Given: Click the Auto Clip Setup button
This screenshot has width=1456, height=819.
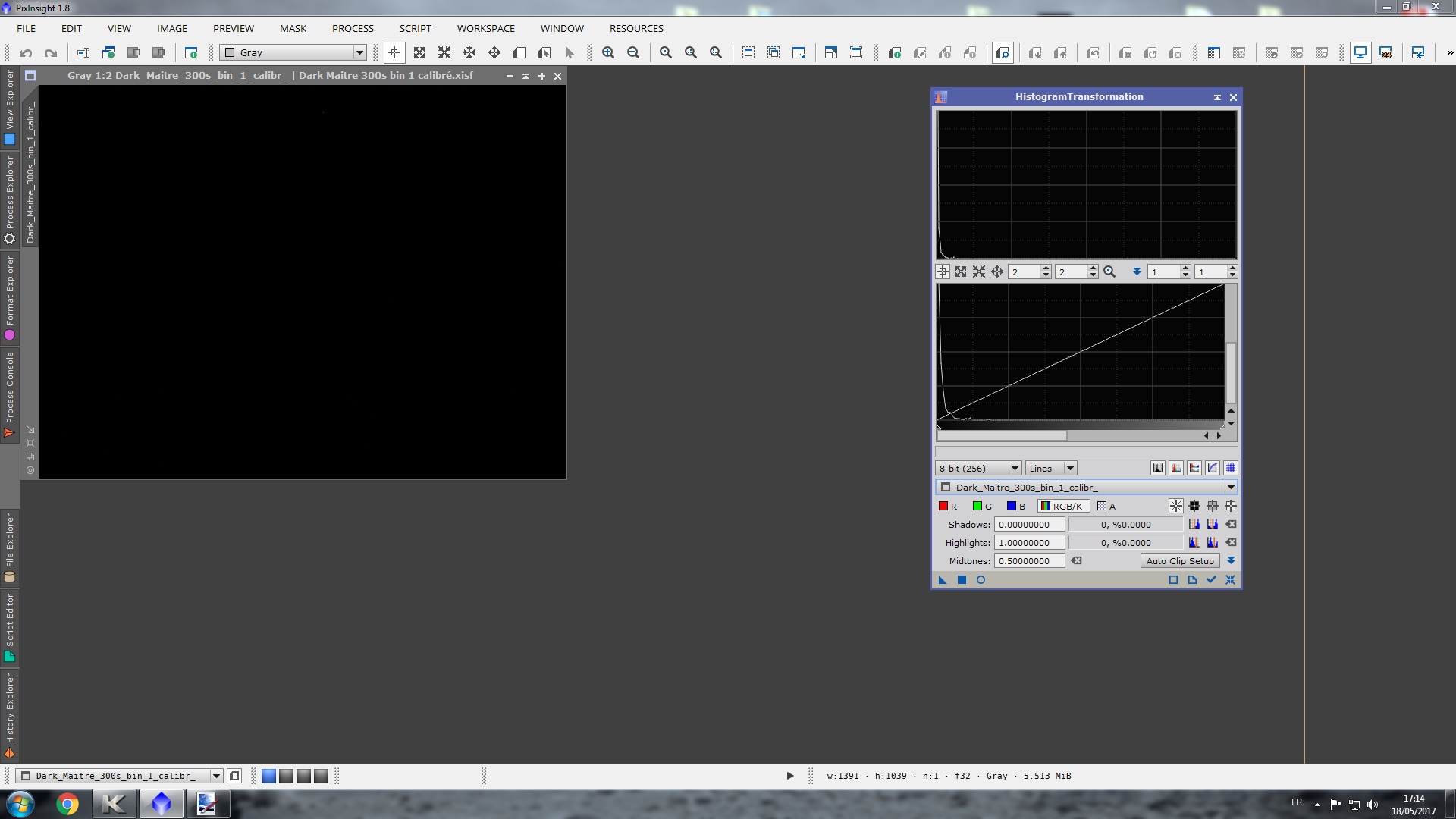Looking at the screenshot, I should (1179, 561).
